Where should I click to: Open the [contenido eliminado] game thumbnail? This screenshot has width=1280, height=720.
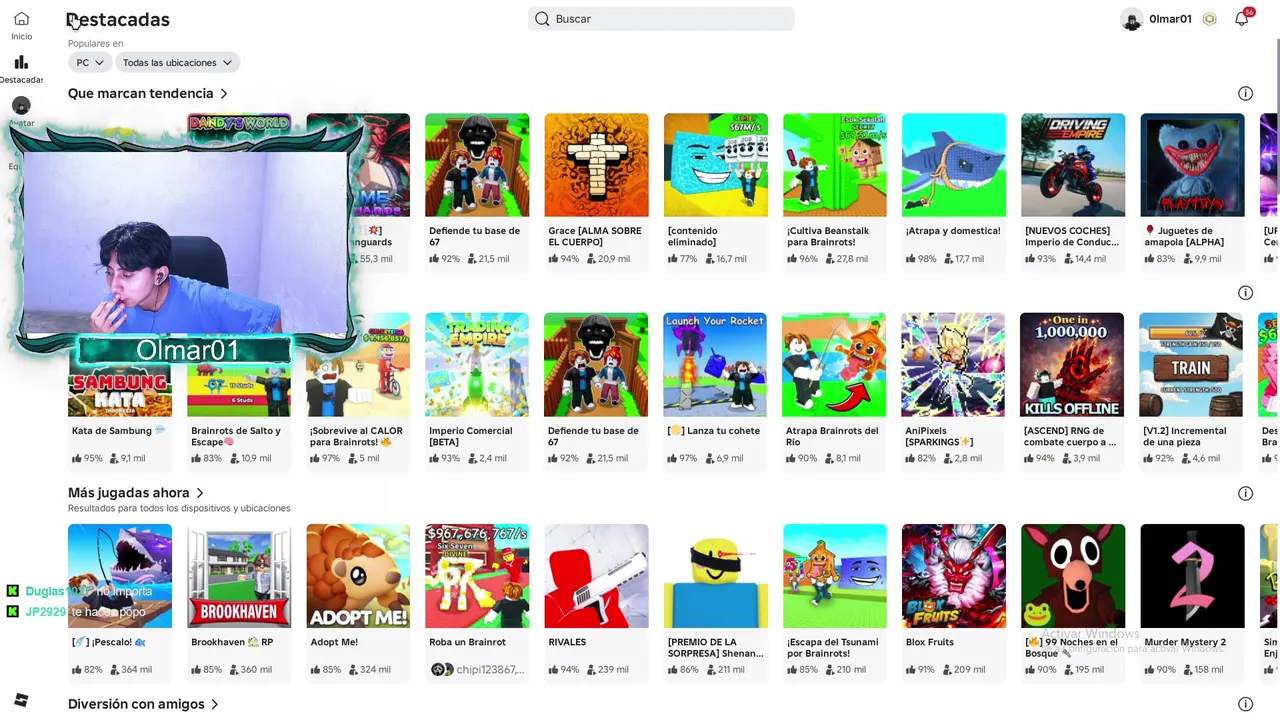[x=716, y=165]
